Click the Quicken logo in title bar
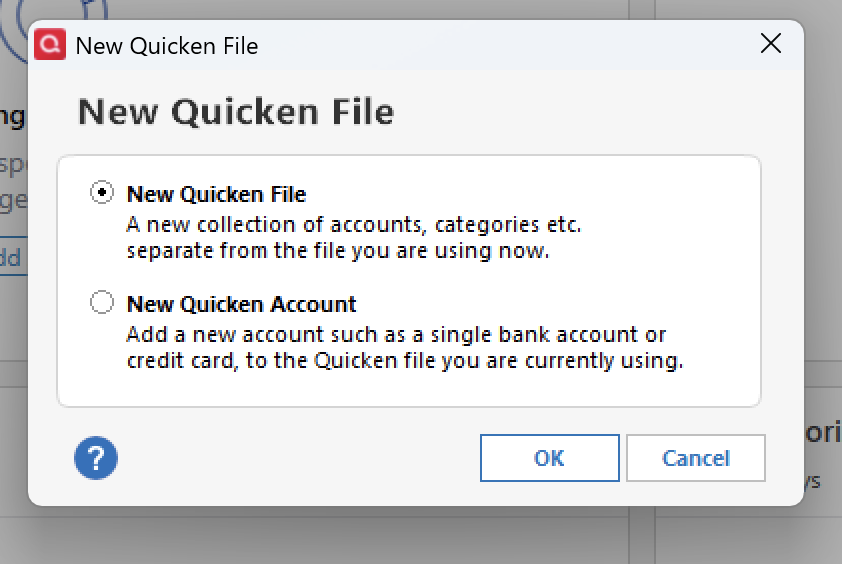The height and width of the screenshot is (564, 842). 50,45
